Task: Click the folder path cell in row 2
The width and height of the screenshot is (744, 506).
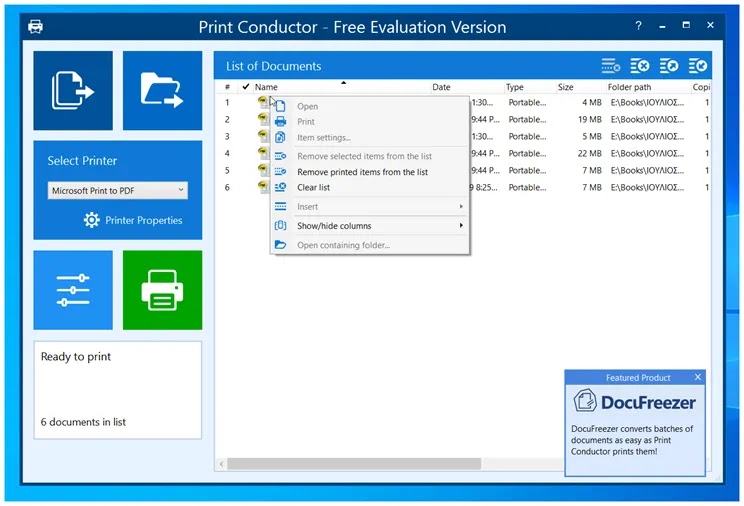Action: click(x=647, y=119)
